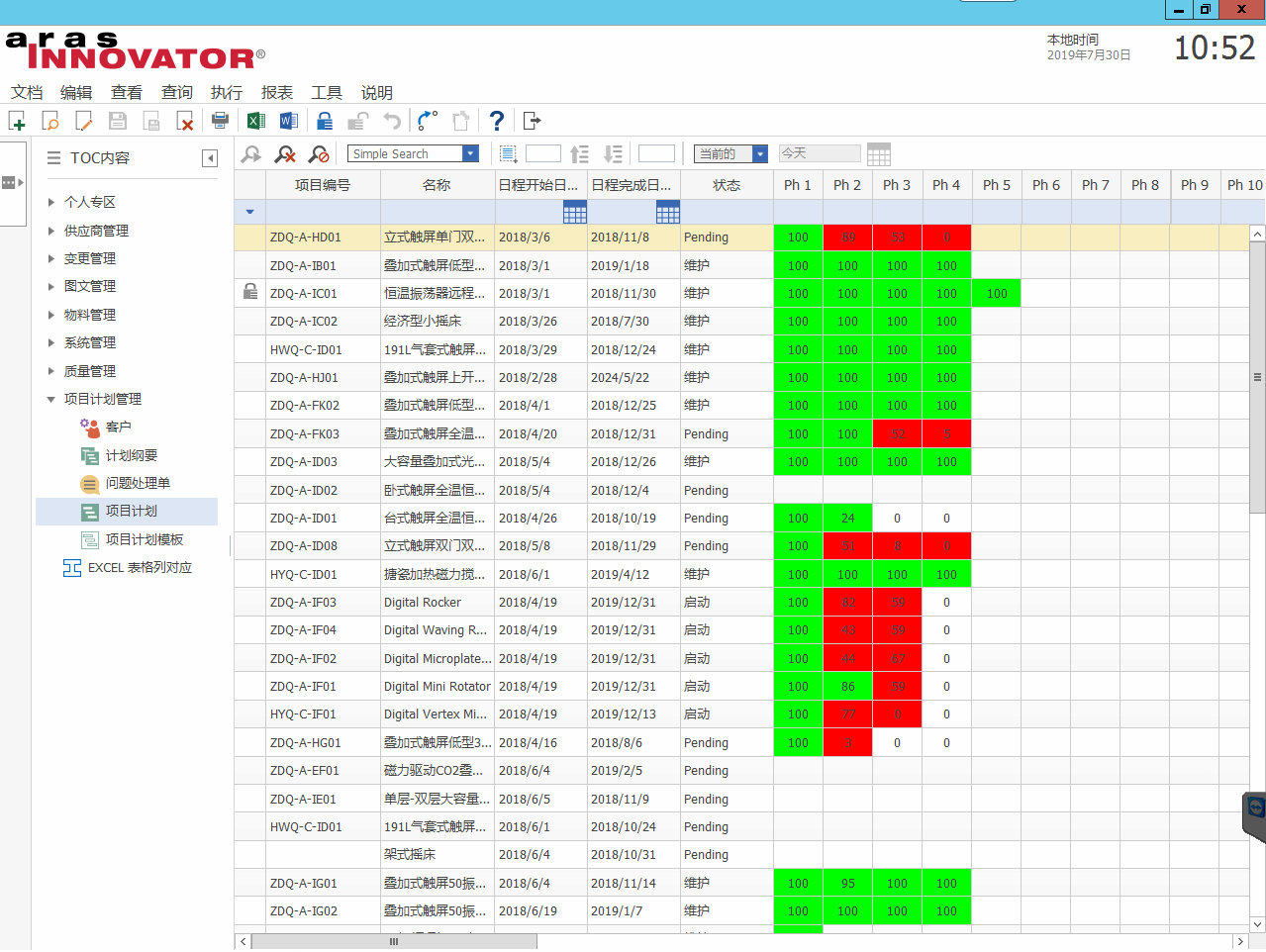The width and height of the screenshot is (1266, 952).
Task: Click the print icon in toolbar
Action: coord(220,121)
